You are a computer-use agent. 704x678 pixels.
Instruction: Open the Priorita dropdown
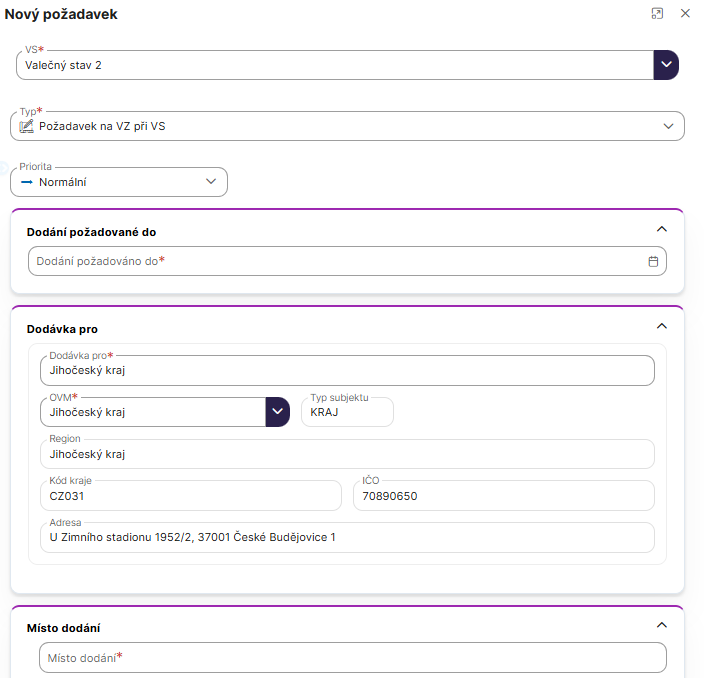210,182
